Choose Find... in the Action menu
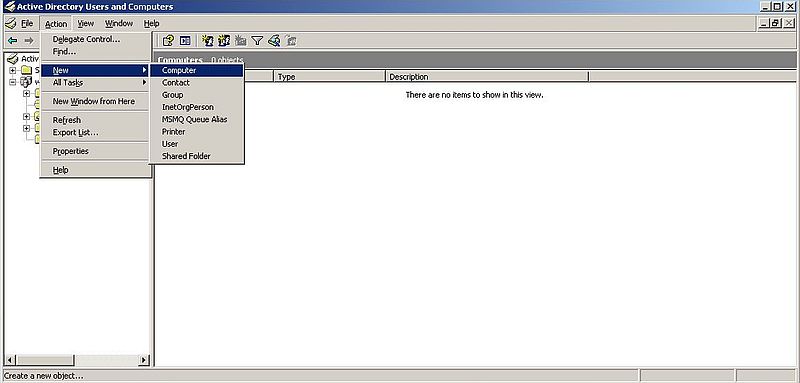Screen dimensions: 800x383 [96, 52]
